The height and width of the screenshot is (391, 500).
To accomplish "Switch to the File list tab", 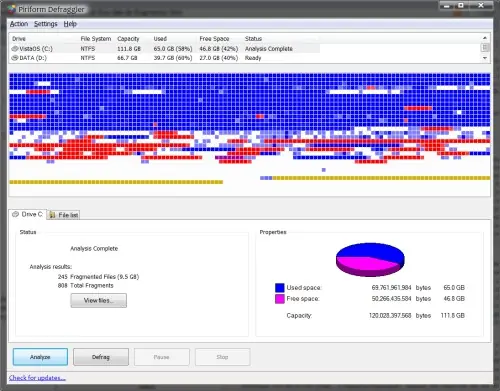I will [x=64, y=215].
